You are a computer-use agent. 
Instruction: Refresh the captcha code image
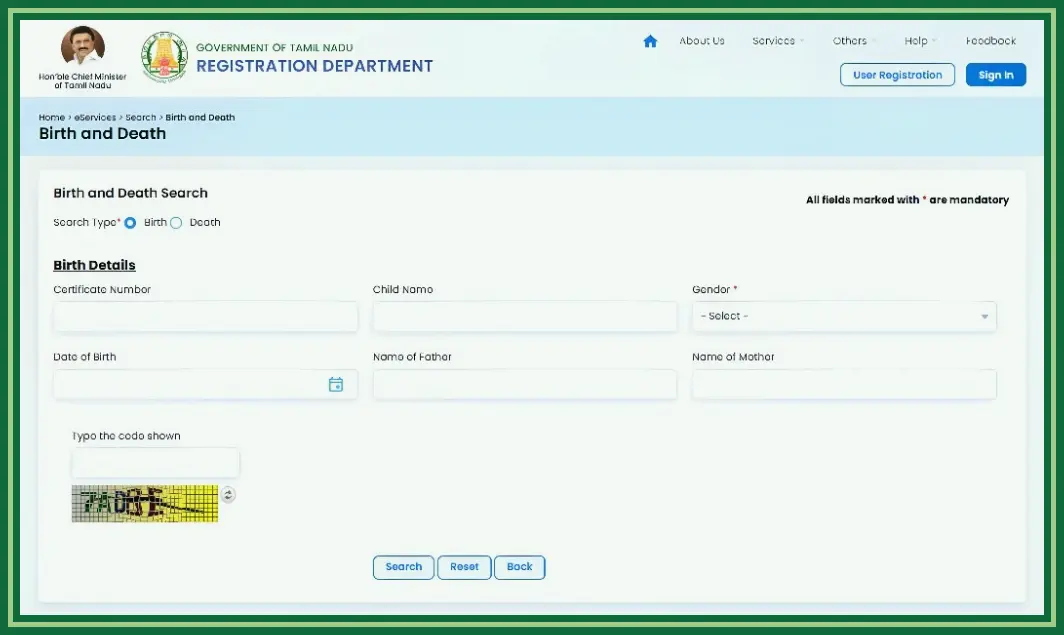pos(228,495)
